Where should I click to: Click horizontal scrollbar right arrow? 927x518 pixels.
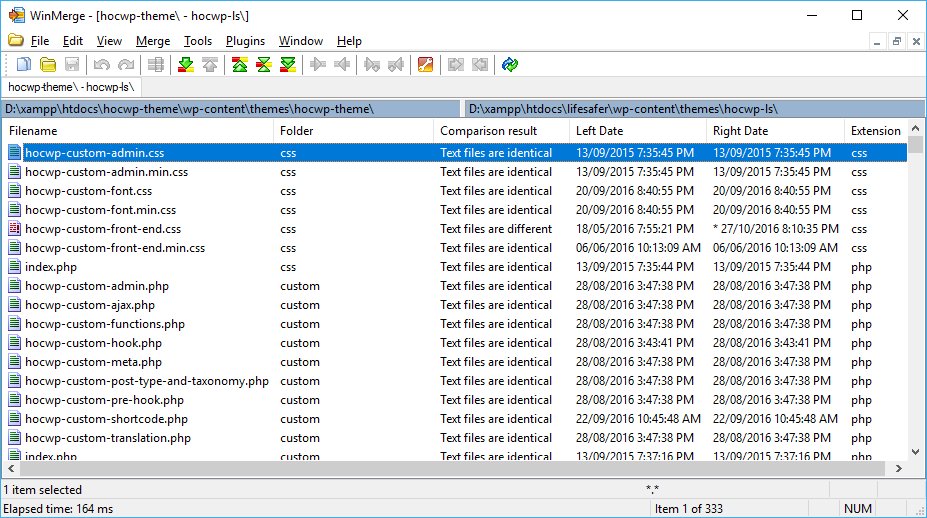[899, 468]
